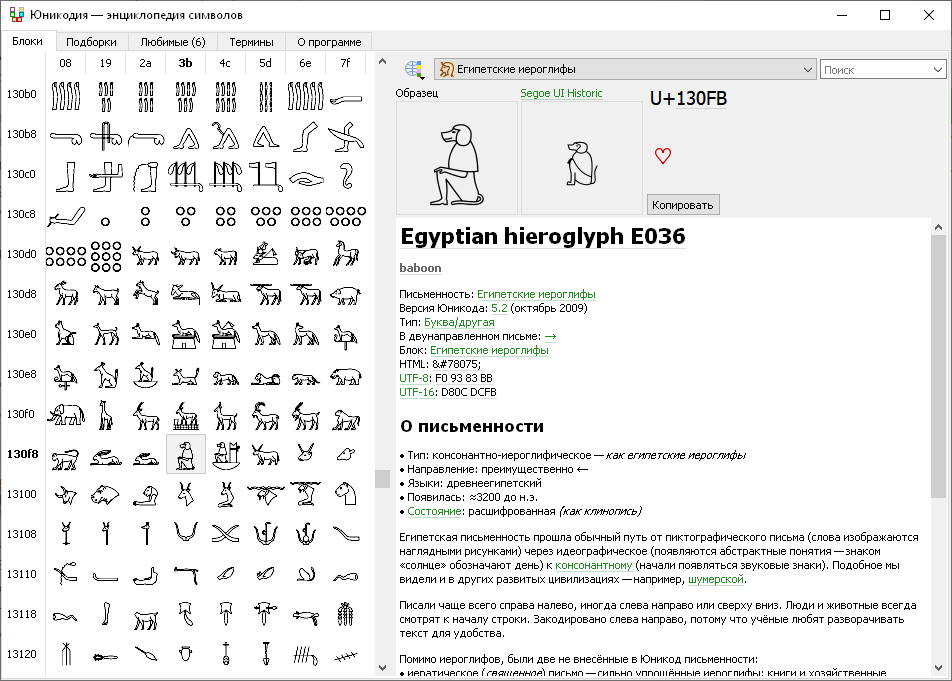Click the 3b column header
The image size is (952, 681).
click(x=185, y=63)
